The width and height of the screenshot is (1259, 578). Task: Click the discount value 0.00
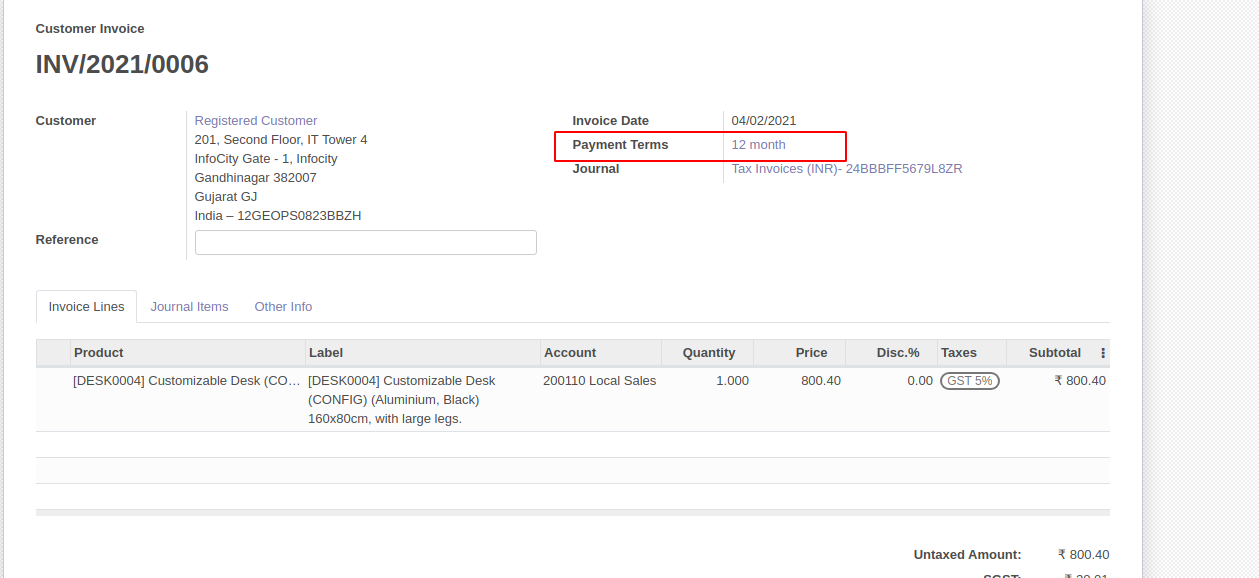[920, 381]
